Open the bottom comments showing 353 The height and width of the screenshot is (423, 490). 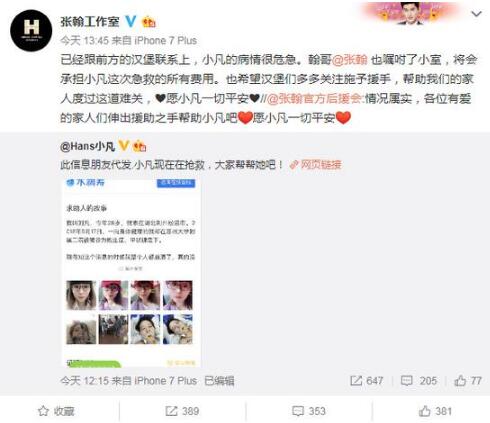point(309,411)
